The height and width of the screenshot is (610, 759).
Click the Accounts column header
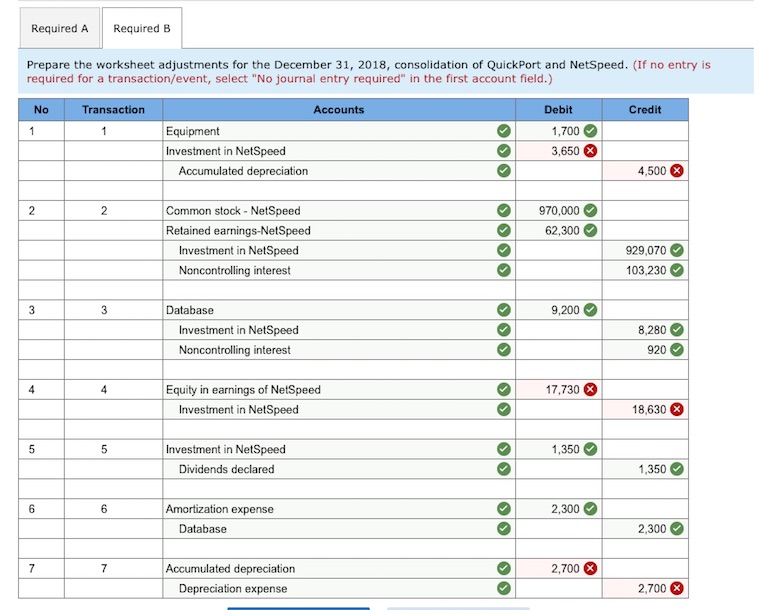(339, 110)
